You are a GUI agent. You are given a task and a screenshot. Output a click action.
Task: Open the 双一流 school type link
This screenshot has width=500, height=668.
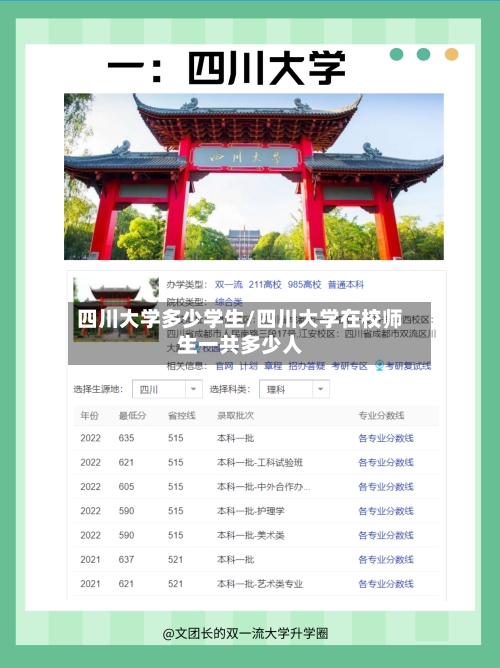[x=229, y=285]
